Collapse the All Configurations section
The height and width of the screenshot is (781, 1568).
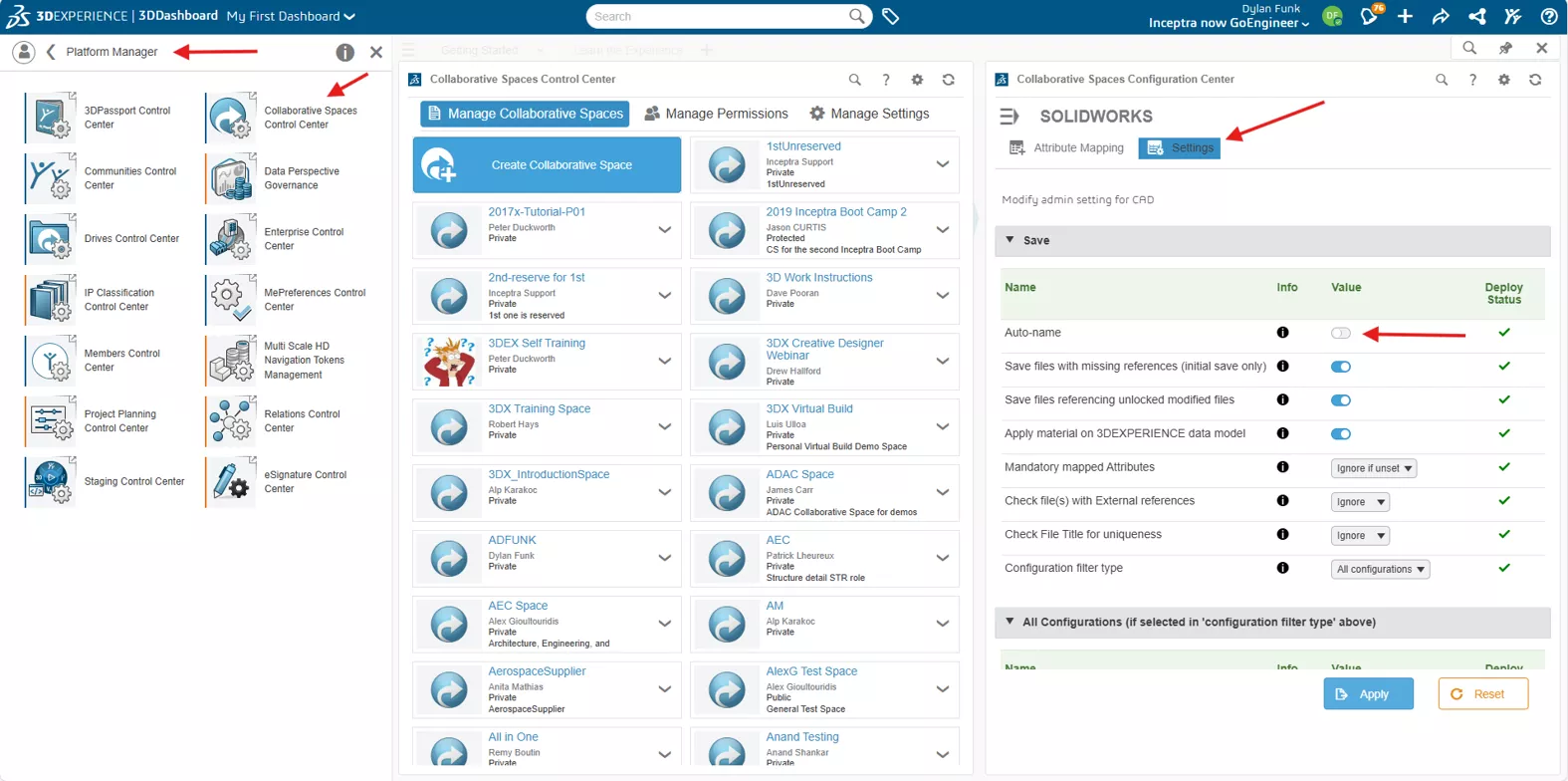pos(1009,622)
